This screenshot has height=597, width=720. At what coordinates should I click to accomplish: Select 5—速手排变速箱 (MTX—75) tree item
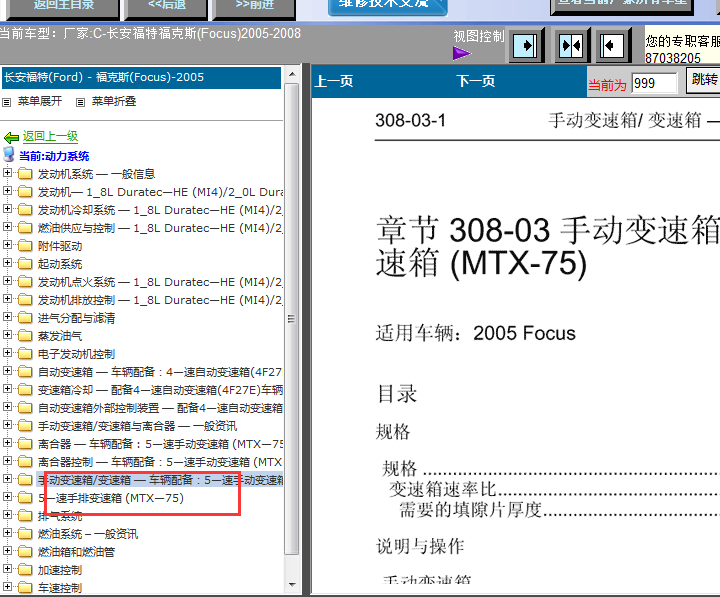111,498
